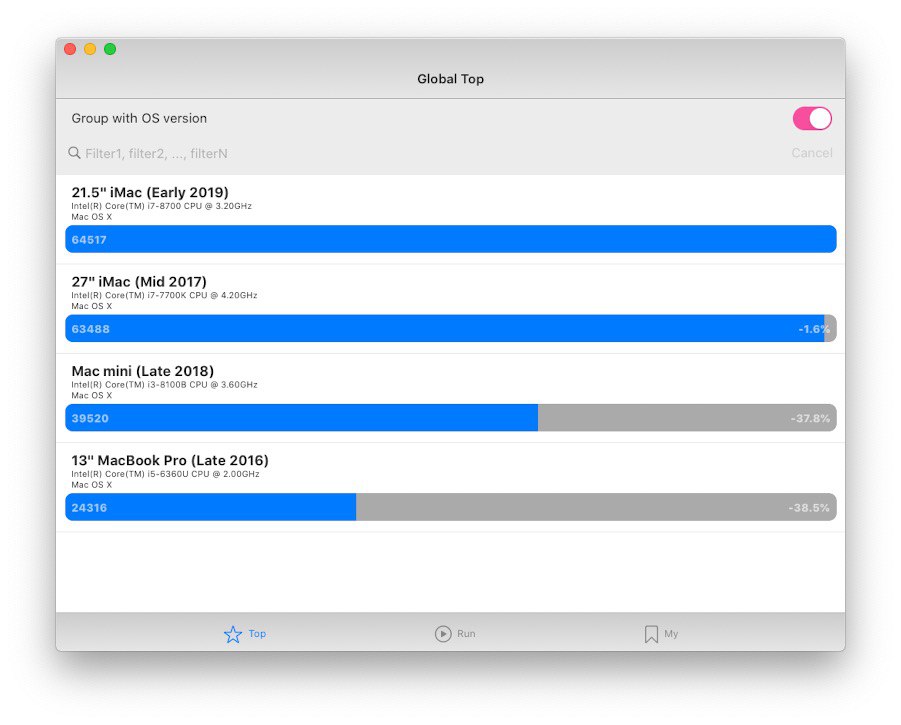The width and height of the screenshot is (901, 725).
Task: Click the 64517 score bar
Action: [450, 239]
